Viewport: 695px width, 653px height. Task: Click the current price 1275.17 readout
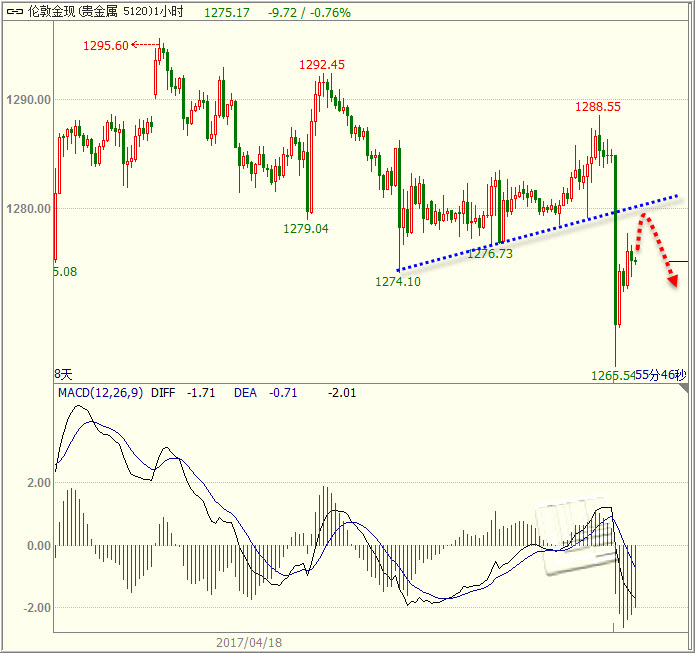[227, 13]
